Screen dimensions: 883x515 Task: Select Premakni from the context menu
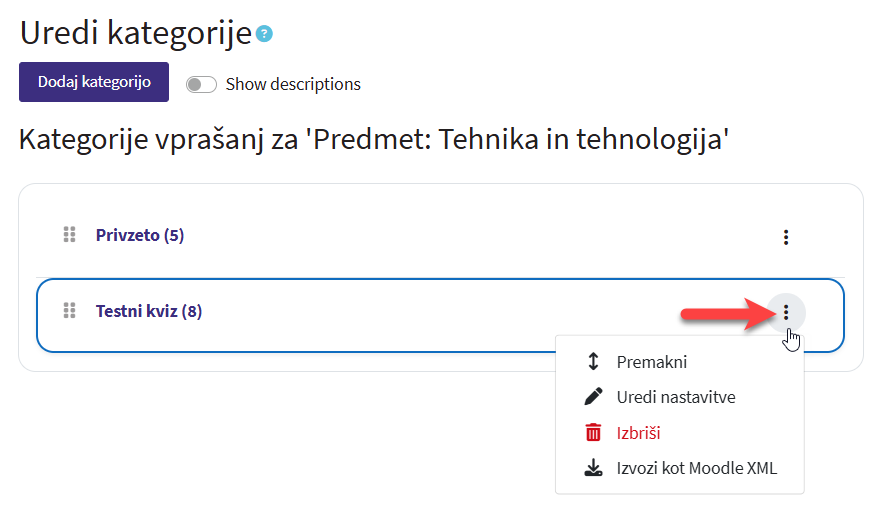(x=651, y=362)
